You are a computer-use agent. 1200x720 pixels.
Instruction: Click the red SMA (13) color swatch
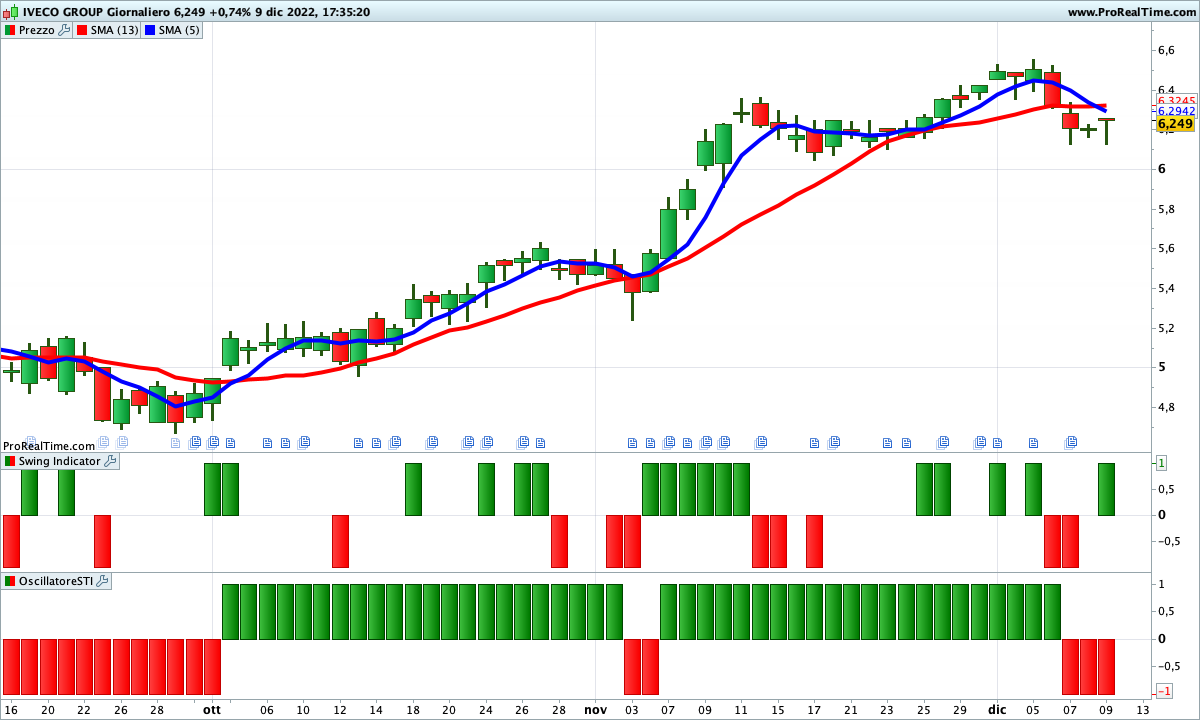pyautogui.click(x=82, y=30)
